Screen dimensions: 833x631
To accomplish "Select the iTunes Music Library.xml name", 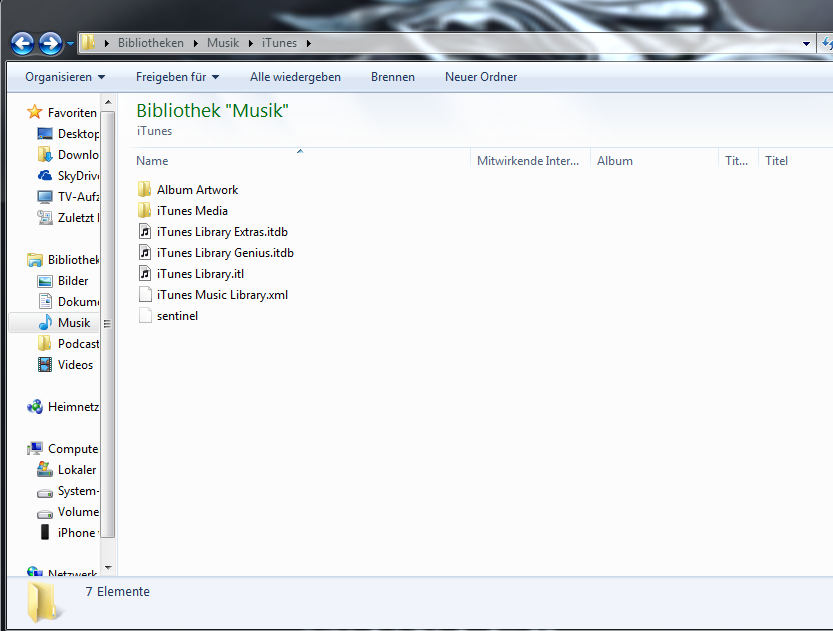I will pos(222,295).
